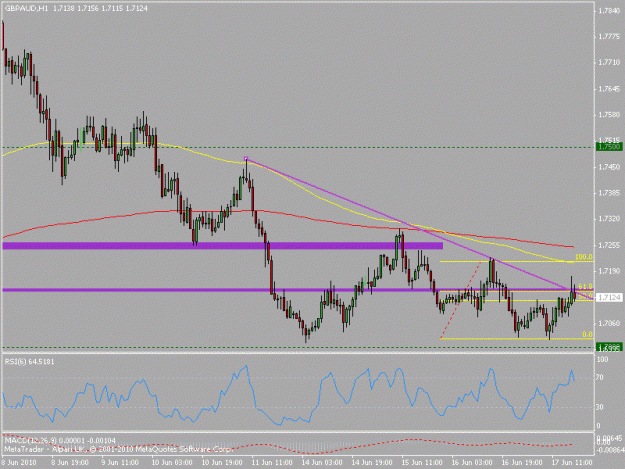
Task: Click the 8 Jun 2010 time axis label
Action: (19, 463)
